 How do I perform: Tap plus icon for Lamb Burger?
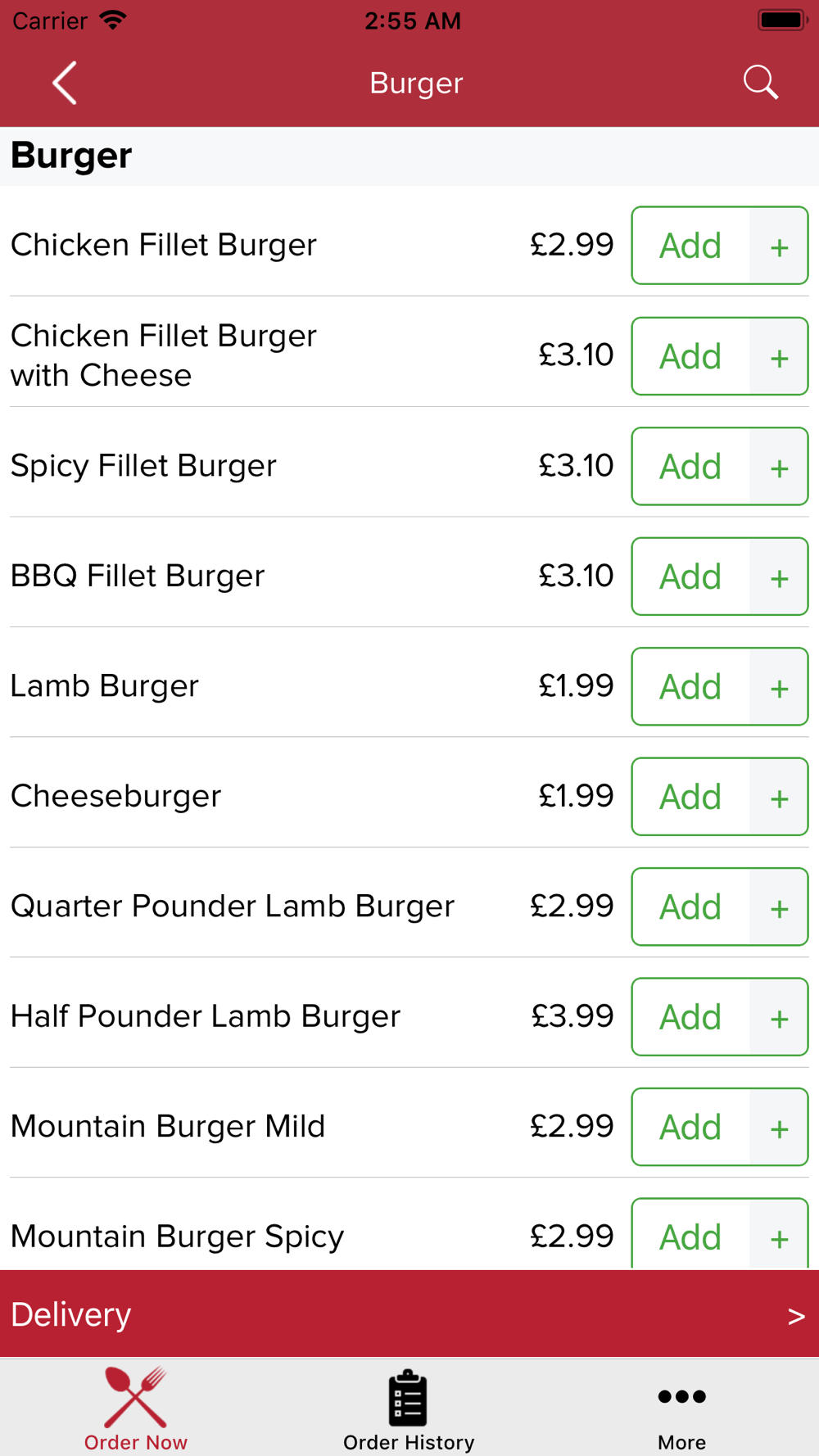pyautogui.click(x=779, y=686)
